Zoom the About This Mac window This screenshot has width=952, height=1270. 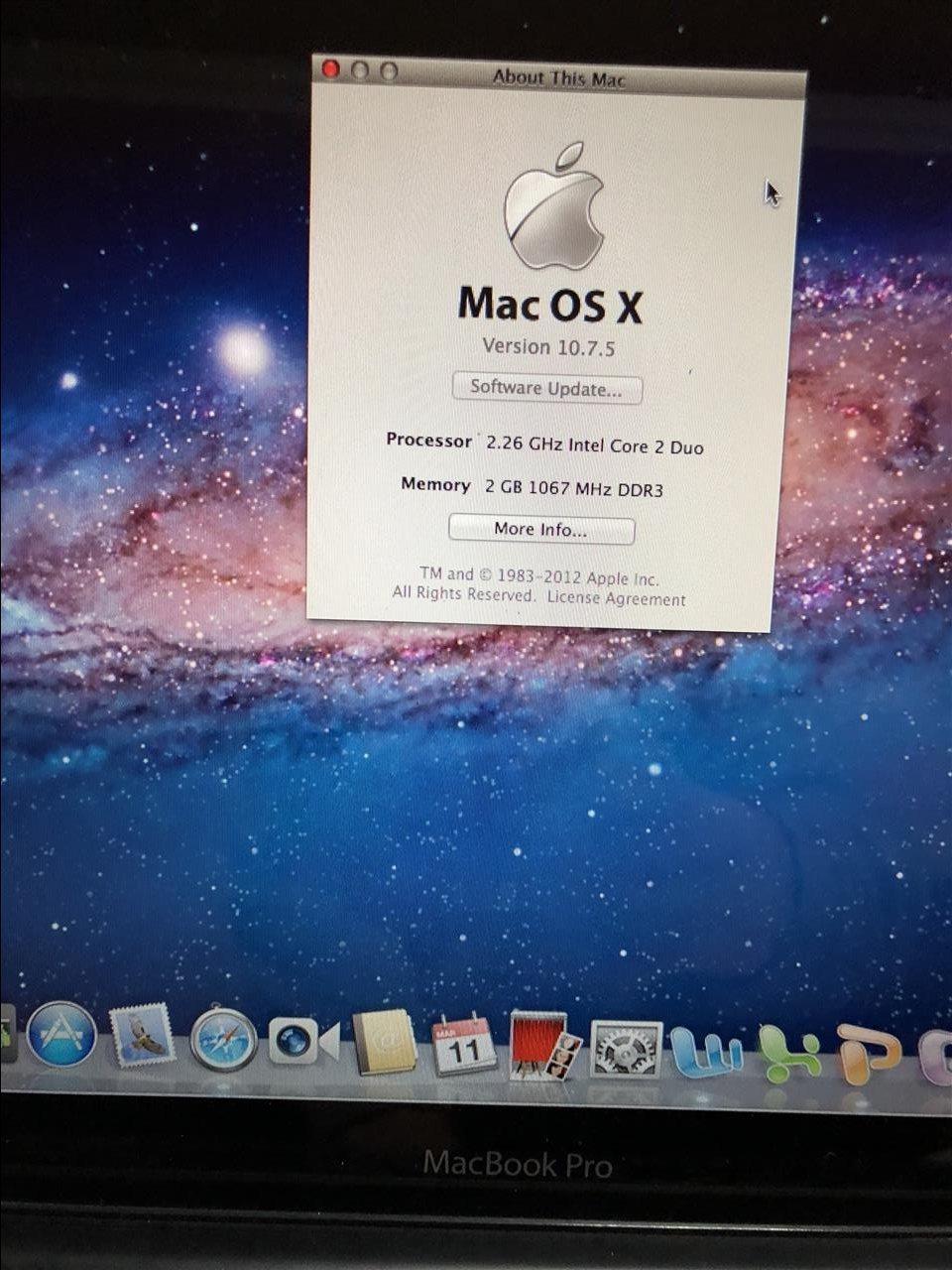[389, 71]
